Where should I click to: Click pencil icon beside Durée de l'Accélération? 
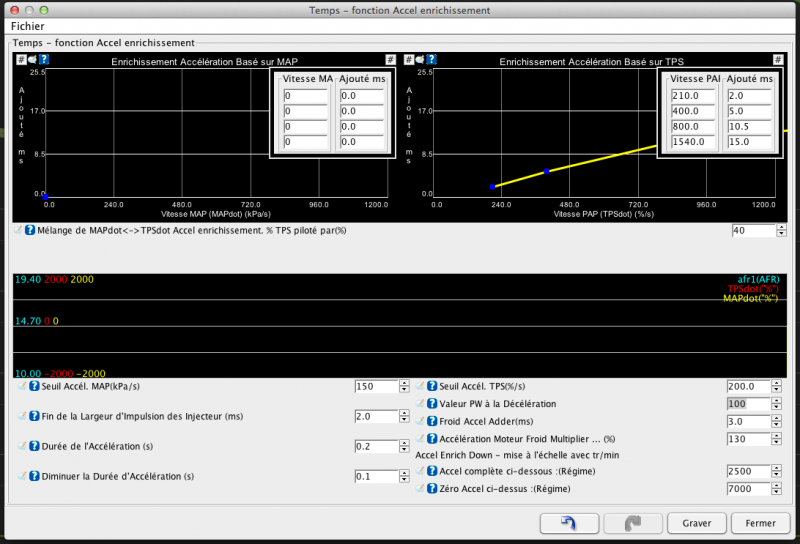(x=22, y=446)
